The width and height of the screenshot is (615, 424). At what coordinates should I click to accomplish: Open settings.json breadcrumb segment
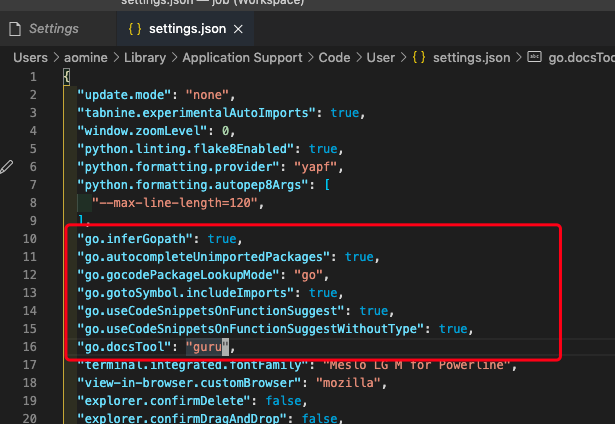pos(471,58)
